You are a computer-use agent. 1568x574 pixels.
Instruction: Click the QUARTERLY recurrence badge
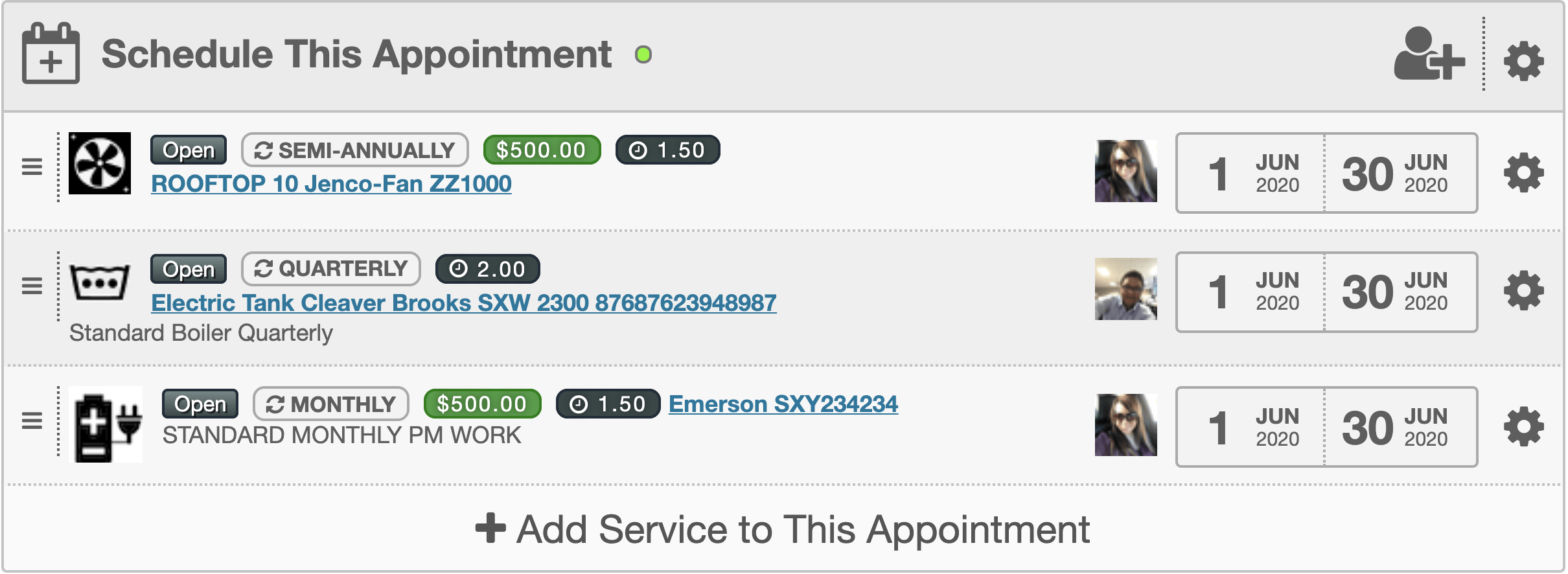pyautogui.click(x=331, y=269)
